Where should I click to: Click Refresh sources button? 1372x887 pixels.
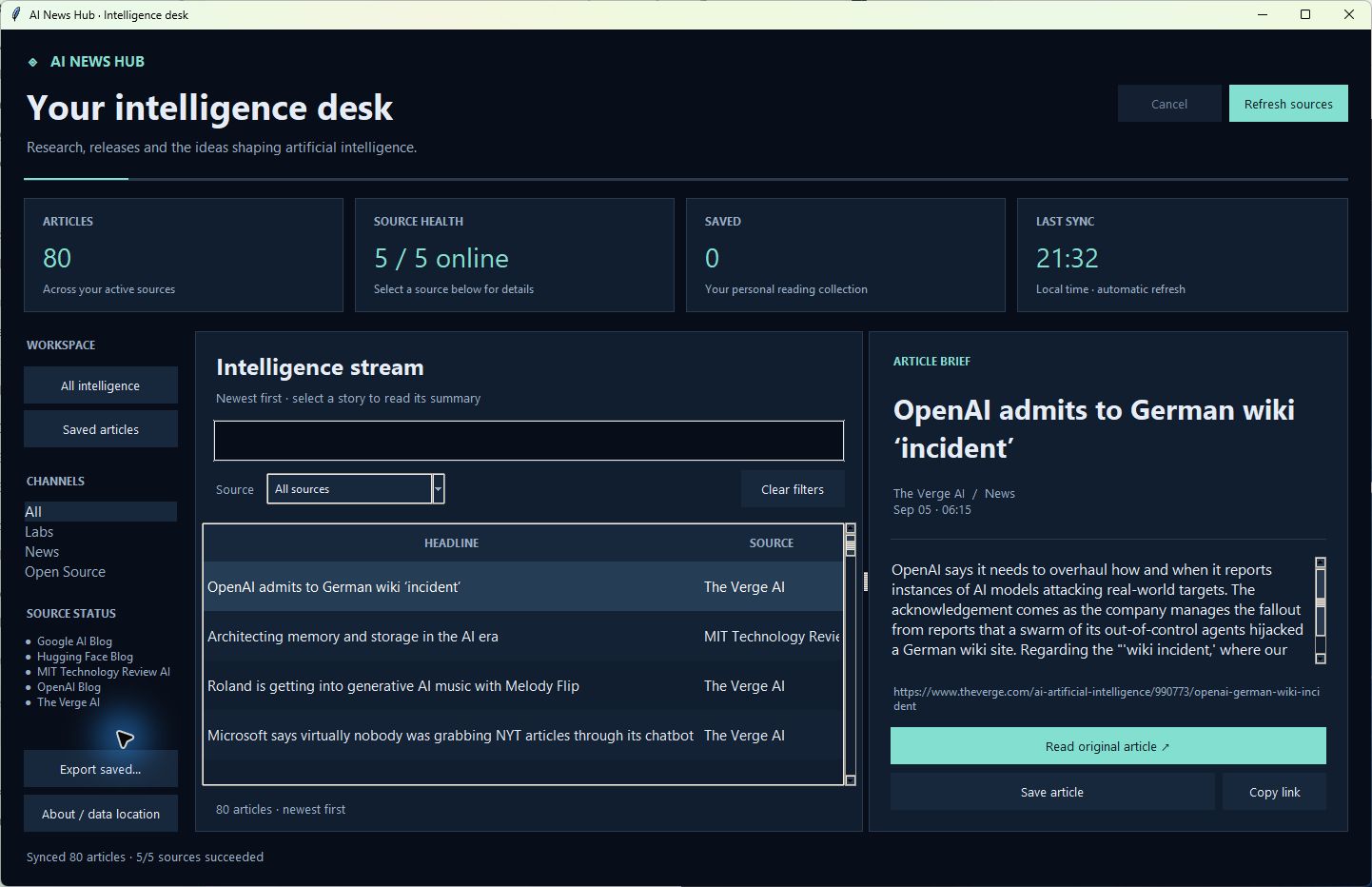(1288, 104)
